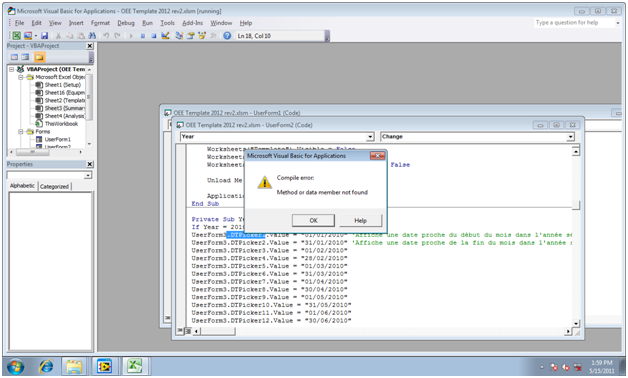Open the Edit menu

pos(36,23)
